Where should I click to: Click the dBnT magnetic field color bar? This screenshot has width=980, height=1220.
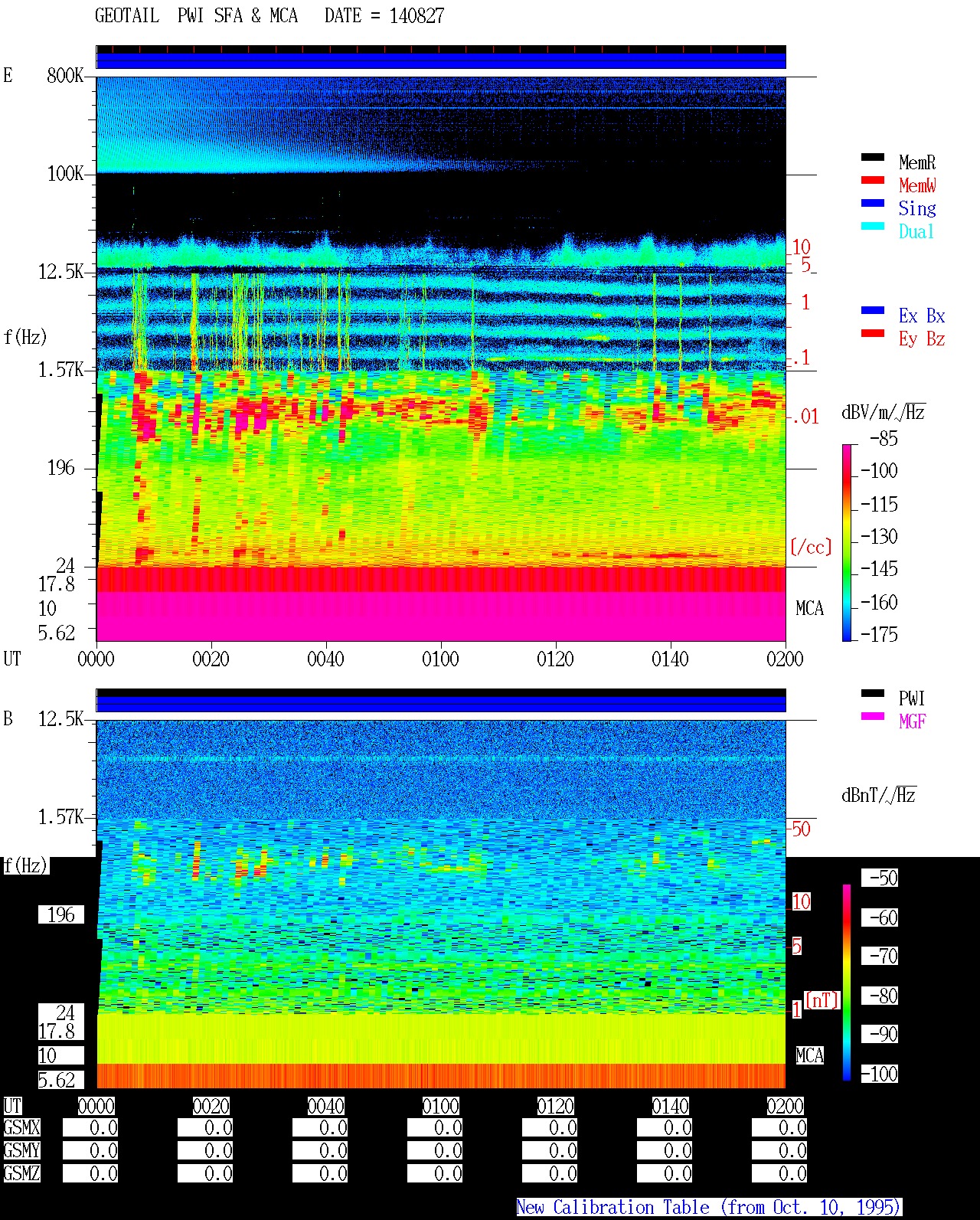coord(847,983)
